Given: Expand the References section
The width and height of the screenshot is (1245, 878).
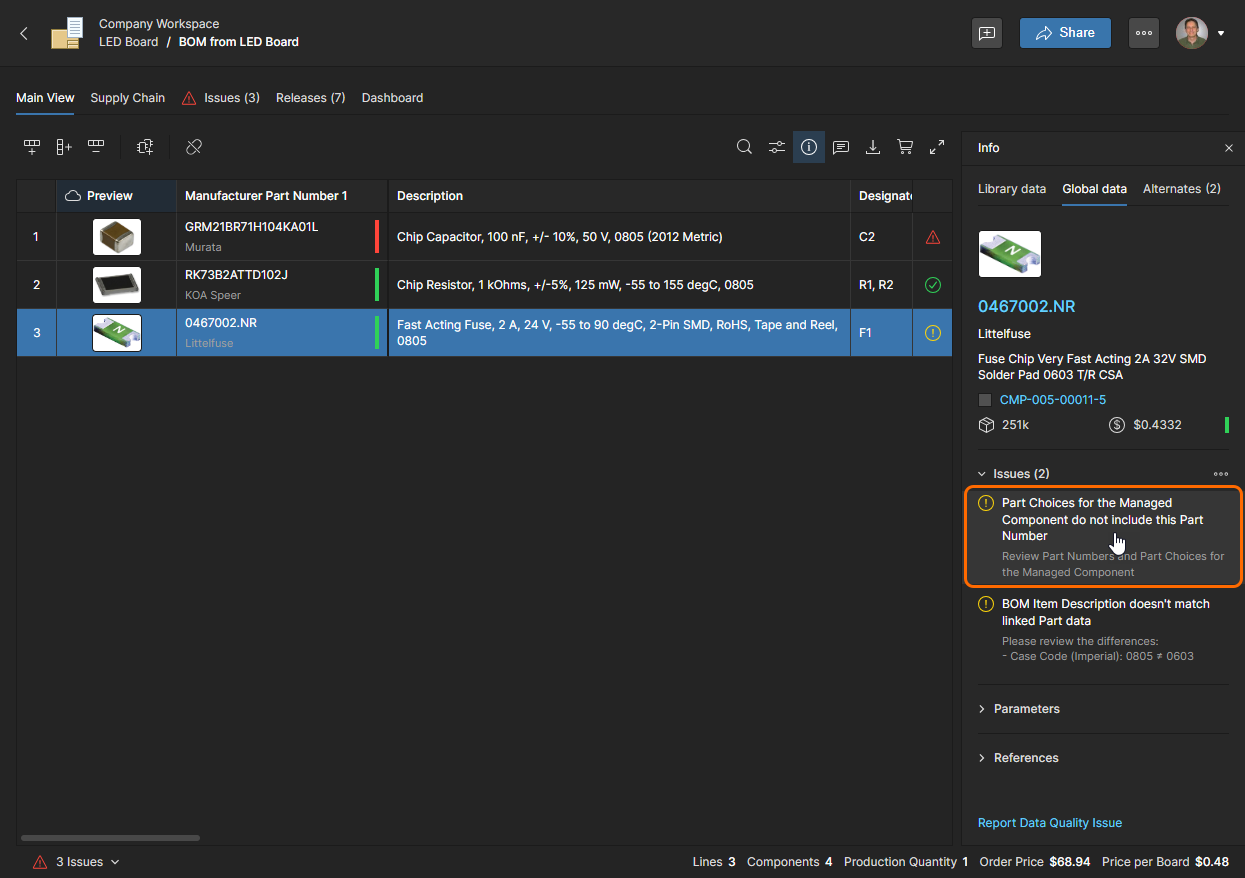Looking at the screenshot, I should coord(1025,758).
